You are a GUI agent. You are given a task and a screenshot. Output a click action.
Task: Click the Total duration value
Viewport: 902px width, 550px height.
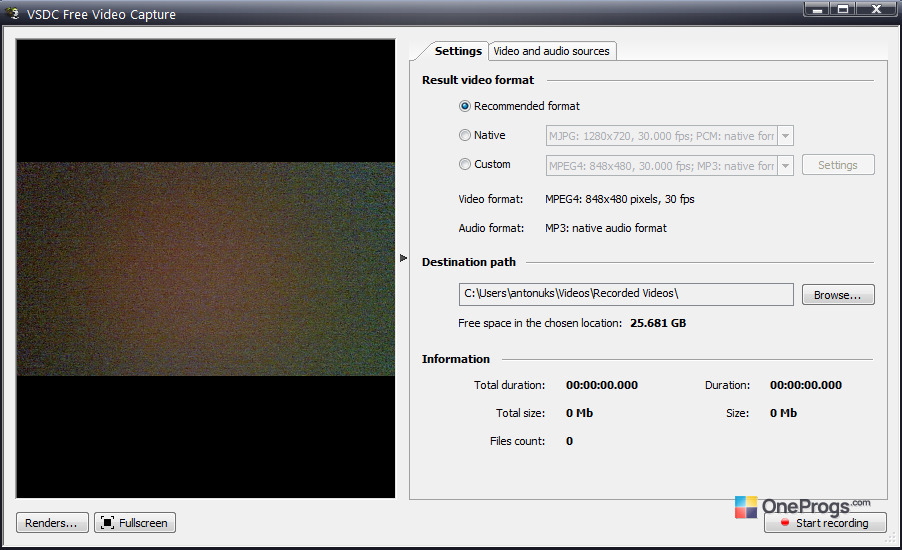(x=602, y=385)
